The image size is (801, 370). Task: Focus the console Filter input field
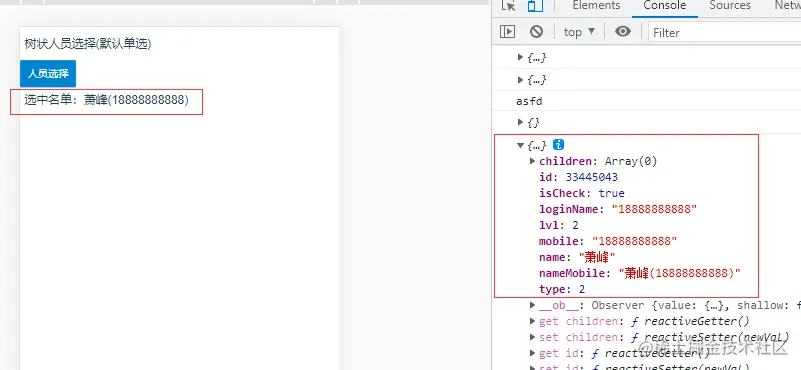tap(724, 32)
